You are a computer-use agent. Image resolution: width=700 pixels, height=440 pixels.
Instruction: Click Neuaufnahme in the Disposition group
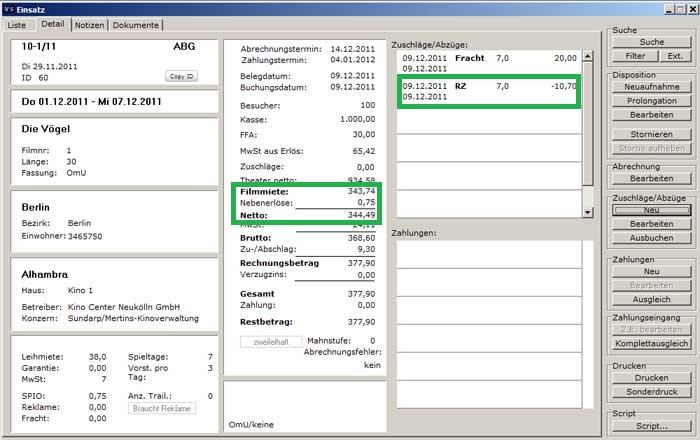click(x=651, y=88)
